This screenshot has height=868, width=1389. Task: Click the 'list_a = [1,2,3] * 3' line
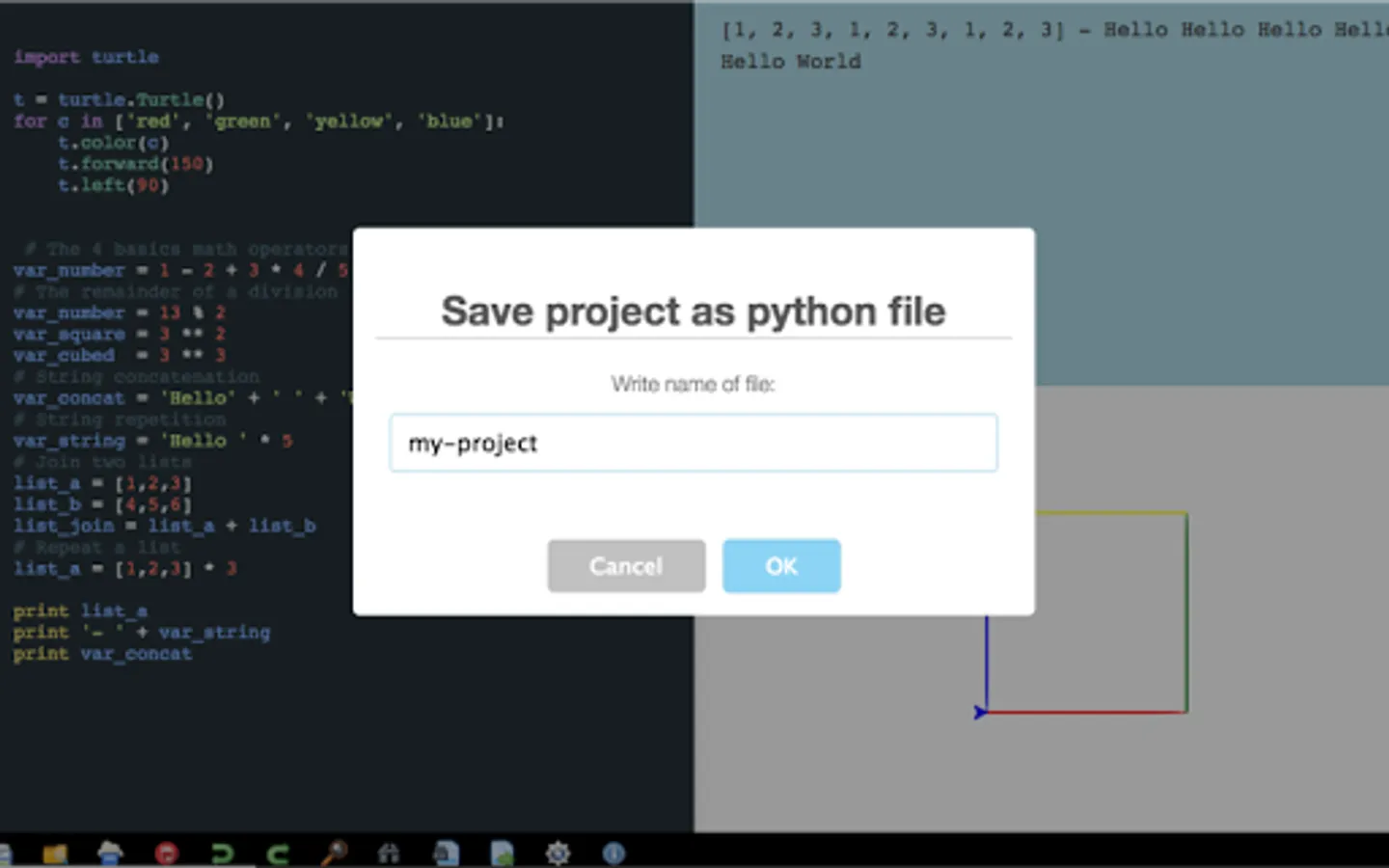click(x=125, y=568)
